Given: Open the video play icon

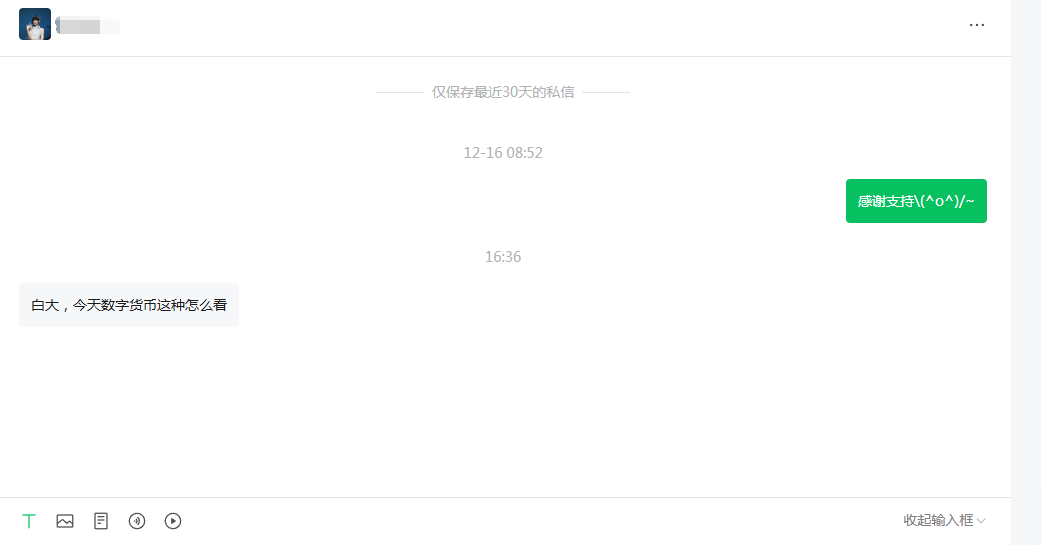Looking at the screenshot, I should 173,521.
